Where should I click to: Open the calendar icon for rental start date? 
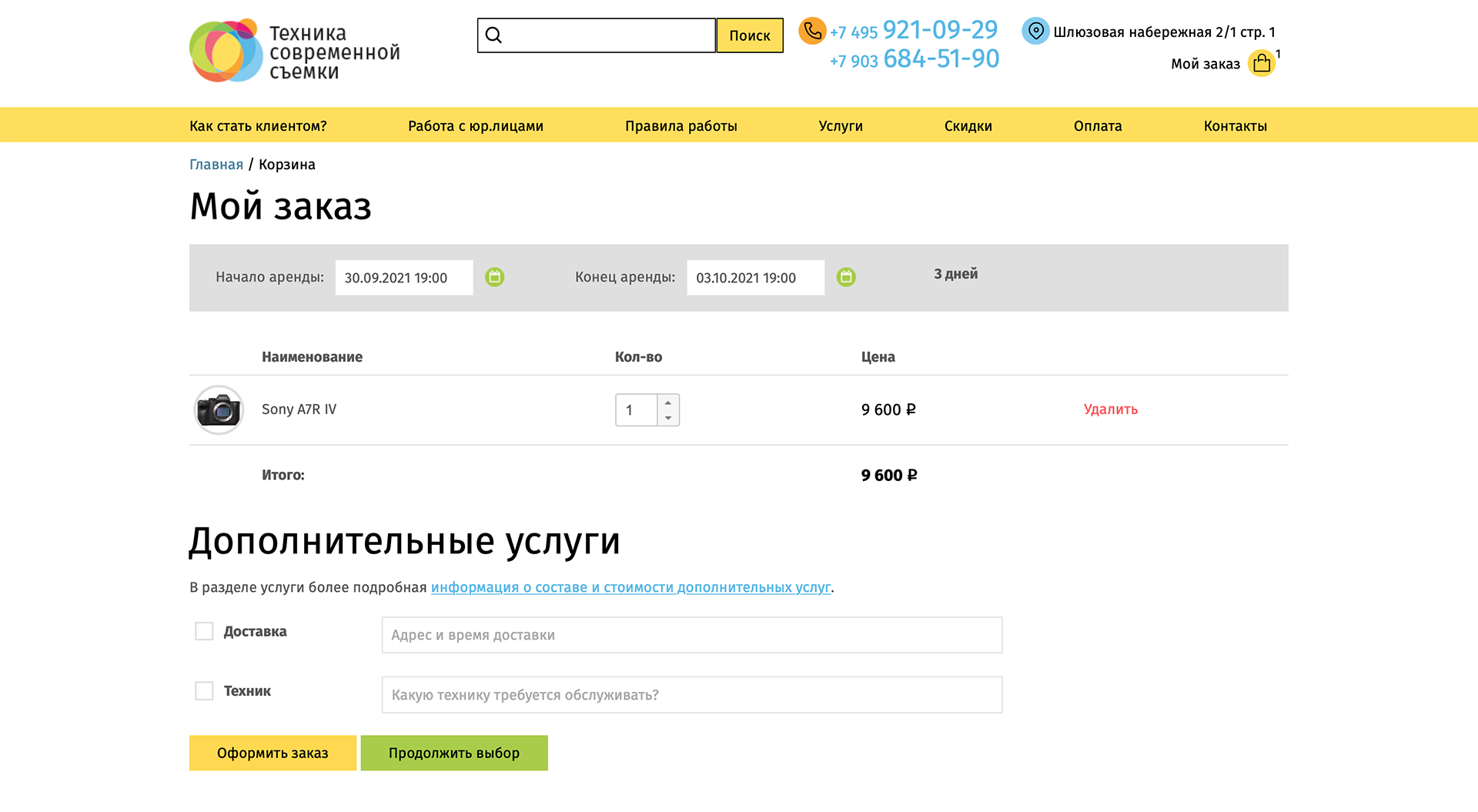click(495, 277)
